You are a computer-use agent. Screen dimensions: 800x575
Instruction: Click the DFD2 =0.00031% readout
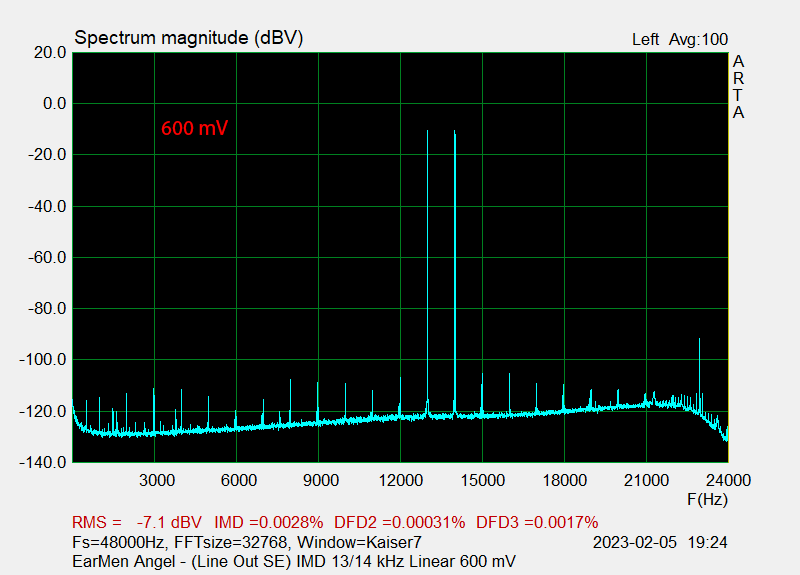coord(399,522)
